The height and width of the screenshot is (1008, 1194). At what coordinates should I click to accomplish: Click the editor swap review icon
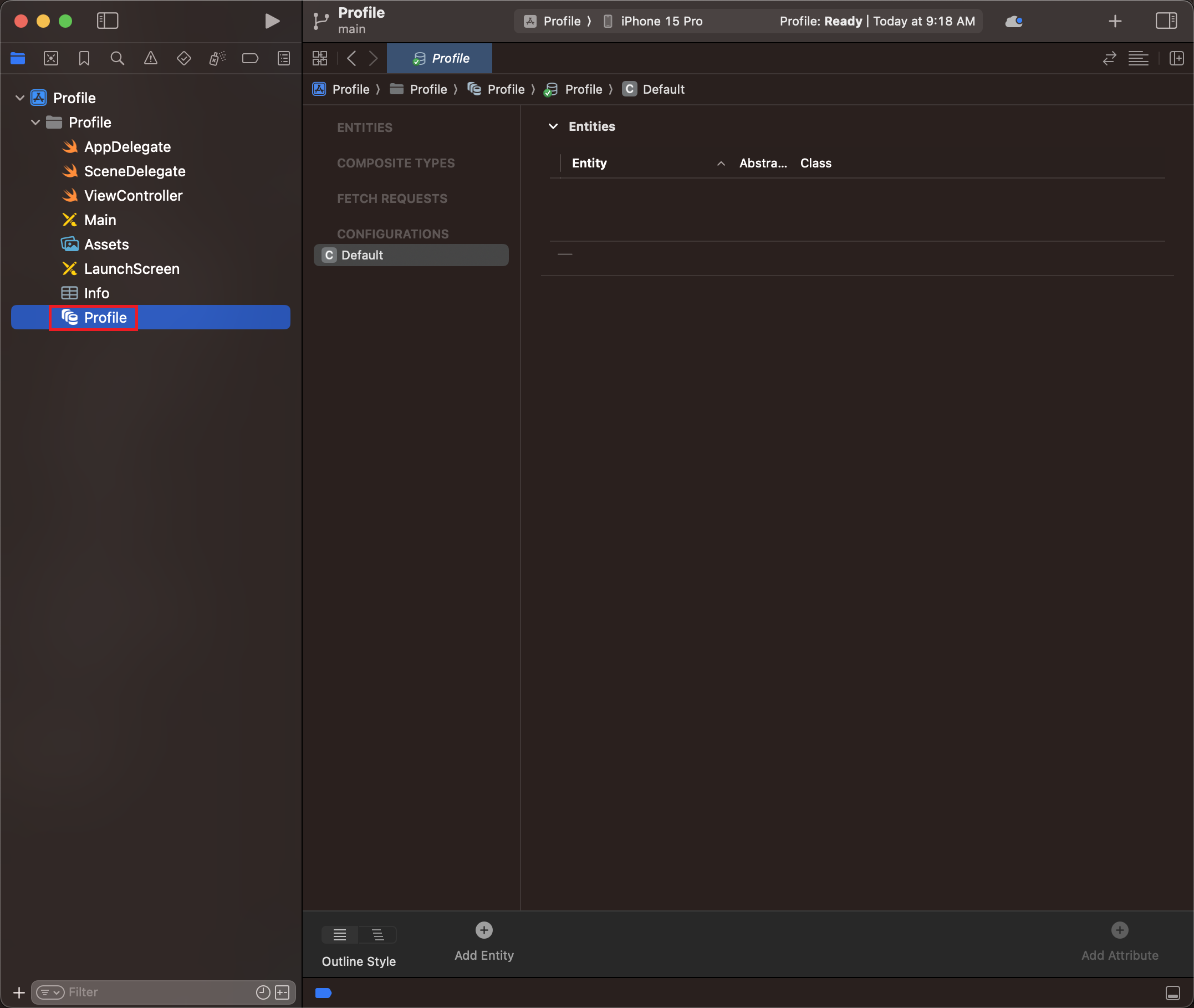tap(1109, 58)
